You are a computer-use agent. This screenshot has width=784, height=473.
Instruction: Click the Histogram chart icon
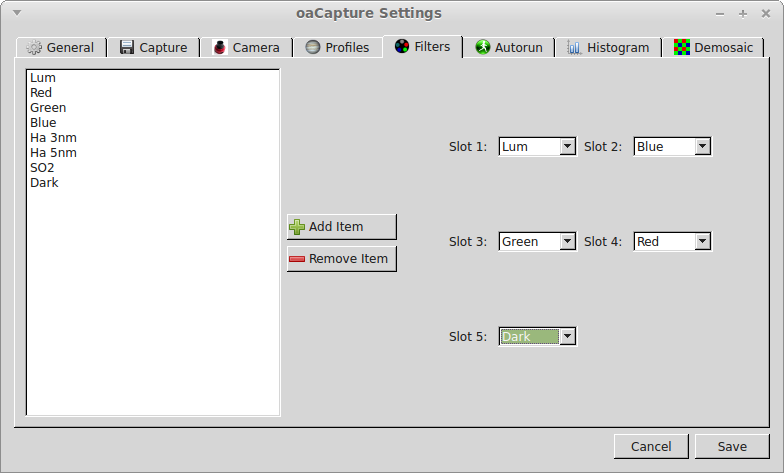coord(574,48)
